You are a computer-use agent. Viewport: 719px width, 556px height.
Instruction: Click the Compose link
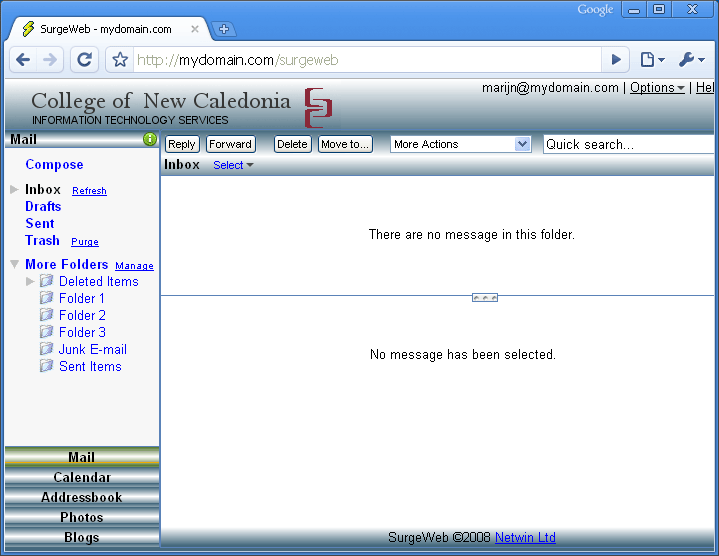pyautogui.click(x=54, y=164)
